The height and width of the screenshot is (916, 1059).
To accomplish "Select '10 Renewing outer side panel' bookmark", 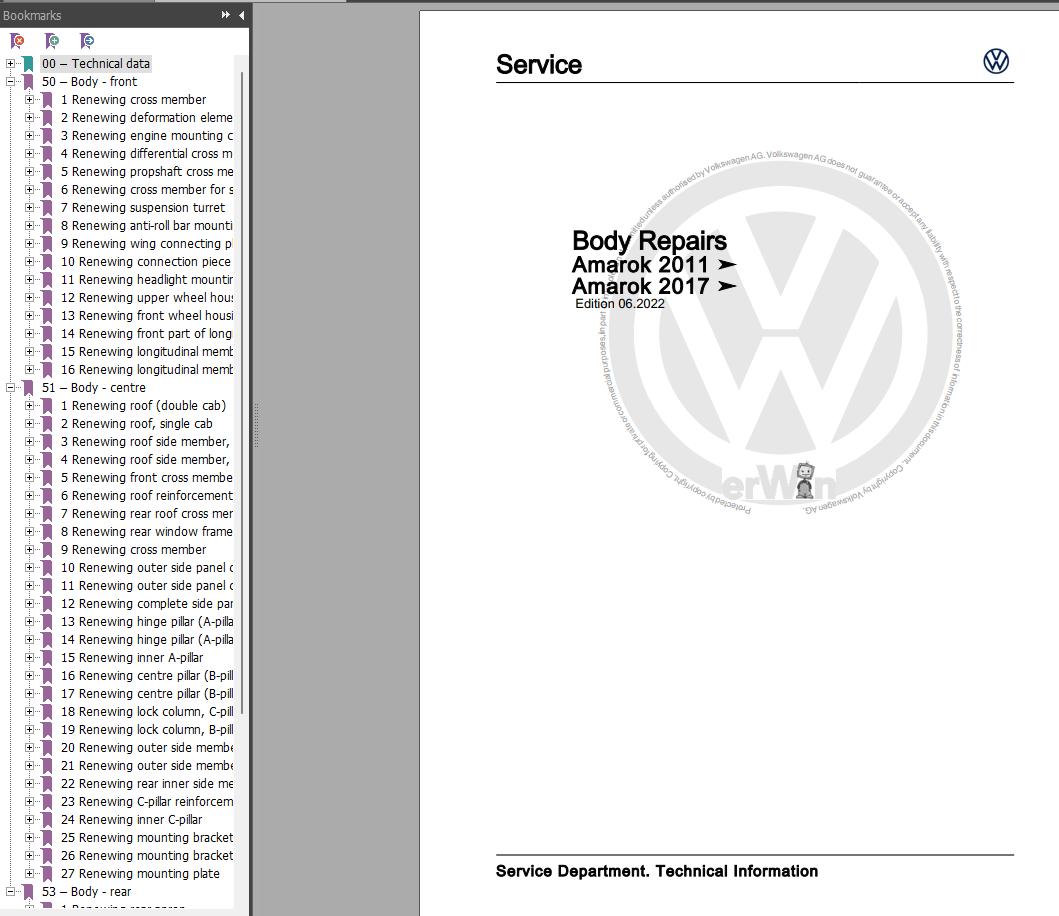I will click(x=147, y=568).
